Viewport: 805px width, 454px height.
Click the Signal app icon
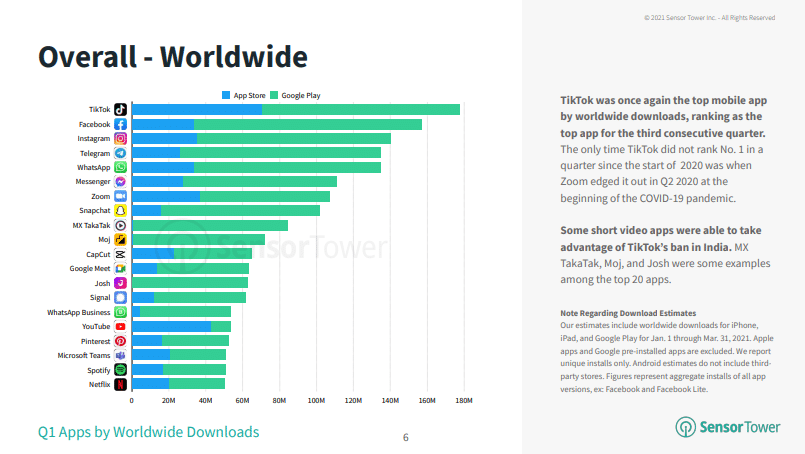coord(120,297)
